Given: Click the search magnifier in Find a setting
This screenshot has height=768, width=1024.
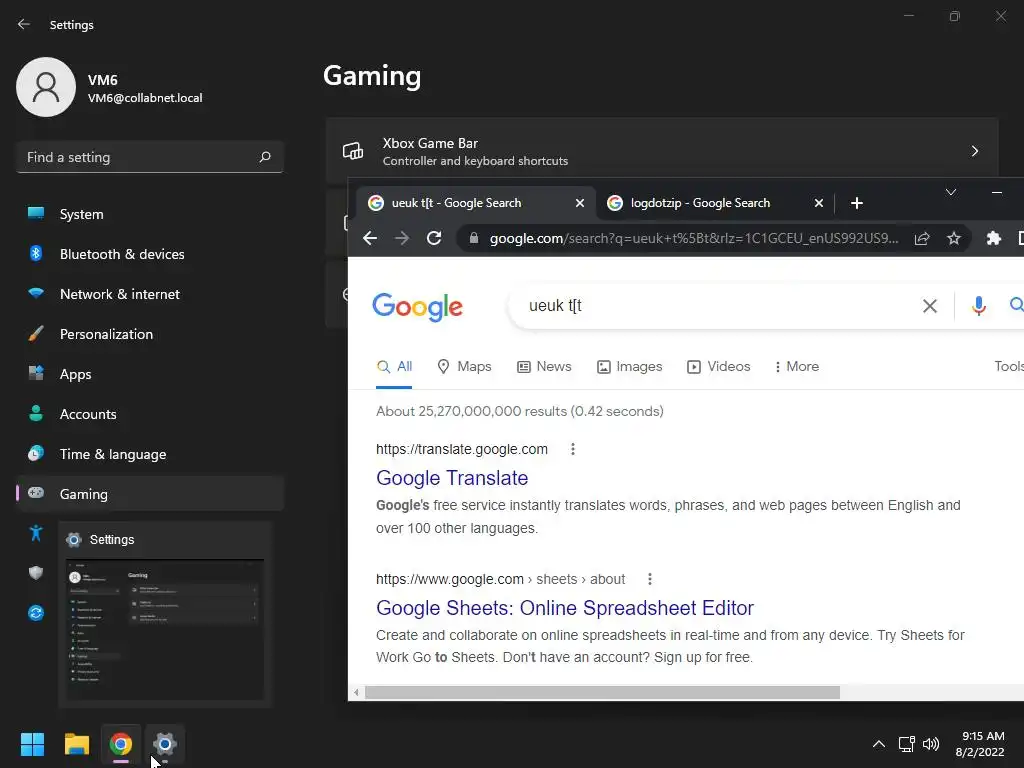Looking at the screenshot, I should click(264, 157).
